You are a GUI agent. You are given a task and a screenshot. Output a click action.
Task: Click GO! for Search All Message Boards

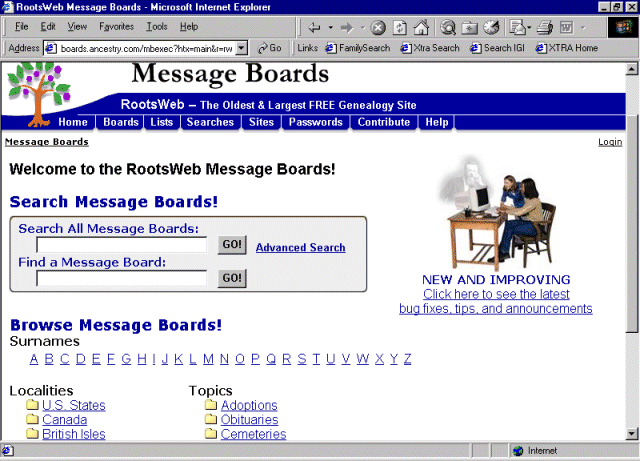coord(232,245)
